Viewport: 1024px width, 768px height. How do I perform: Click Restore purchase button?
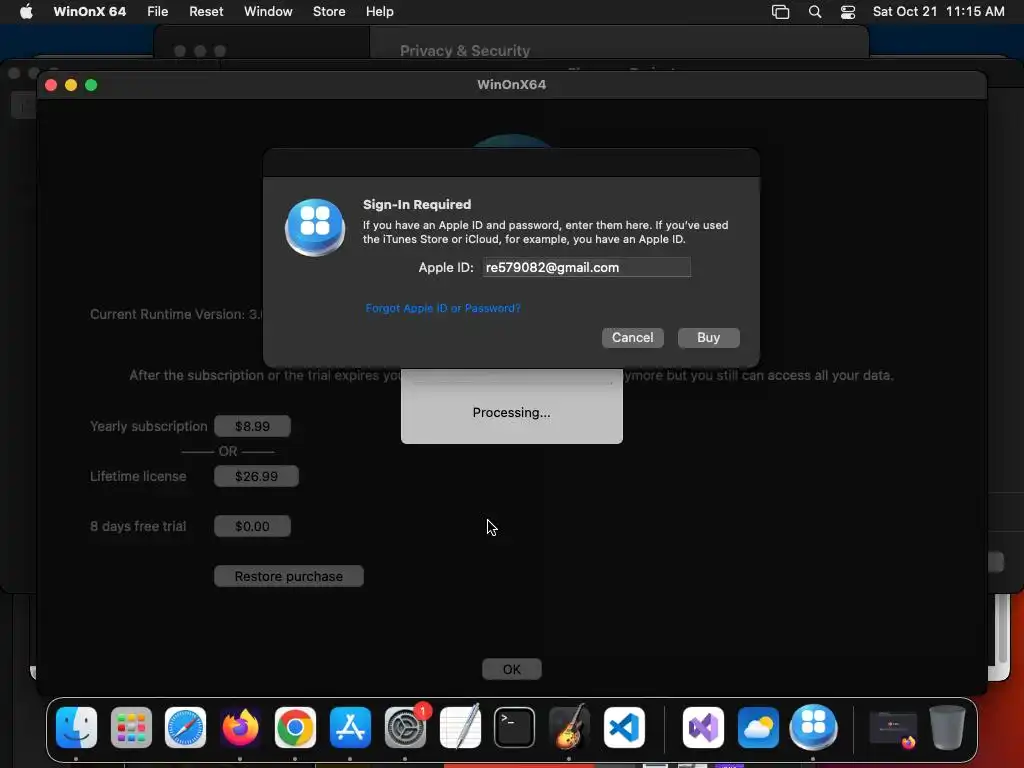coord(289,576)
